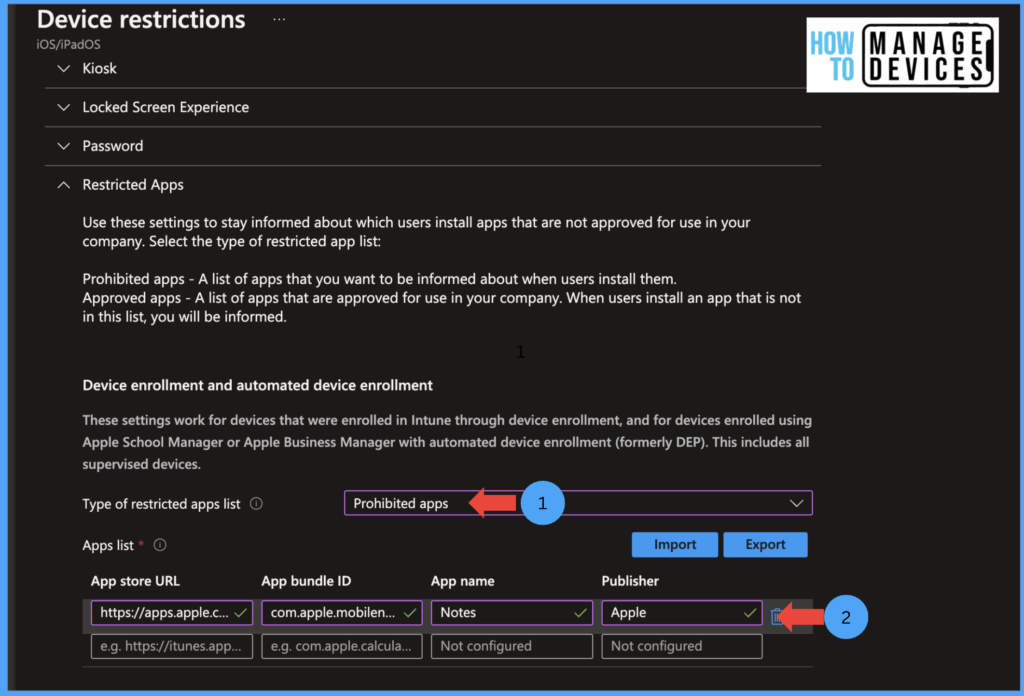Show info for Type of restricted apps list
Viewport: 1024px width, 696px height.
tap(256, 503)
